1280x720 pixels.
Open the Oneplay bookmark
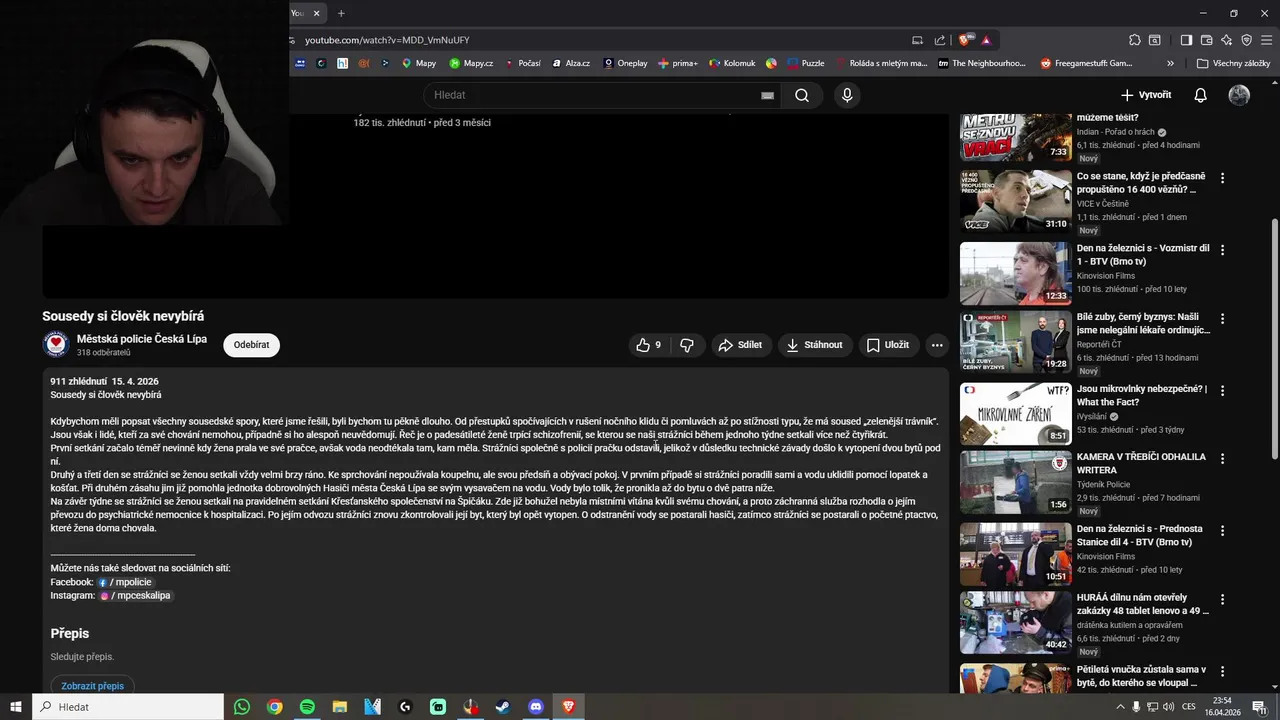click(x=625, y=63)
